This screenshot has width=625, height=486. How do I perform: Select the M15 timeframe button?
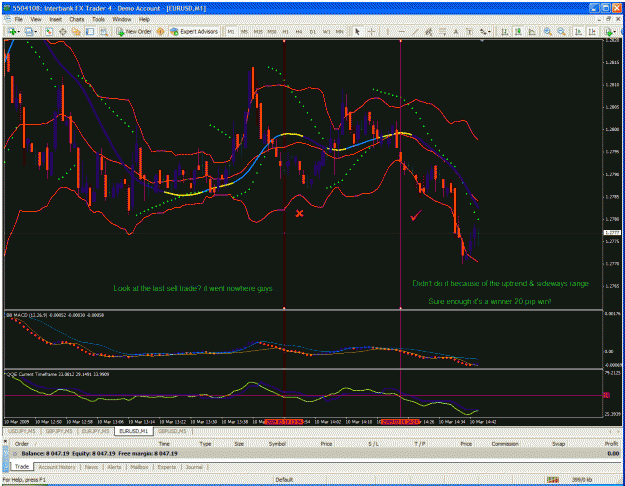258,31
